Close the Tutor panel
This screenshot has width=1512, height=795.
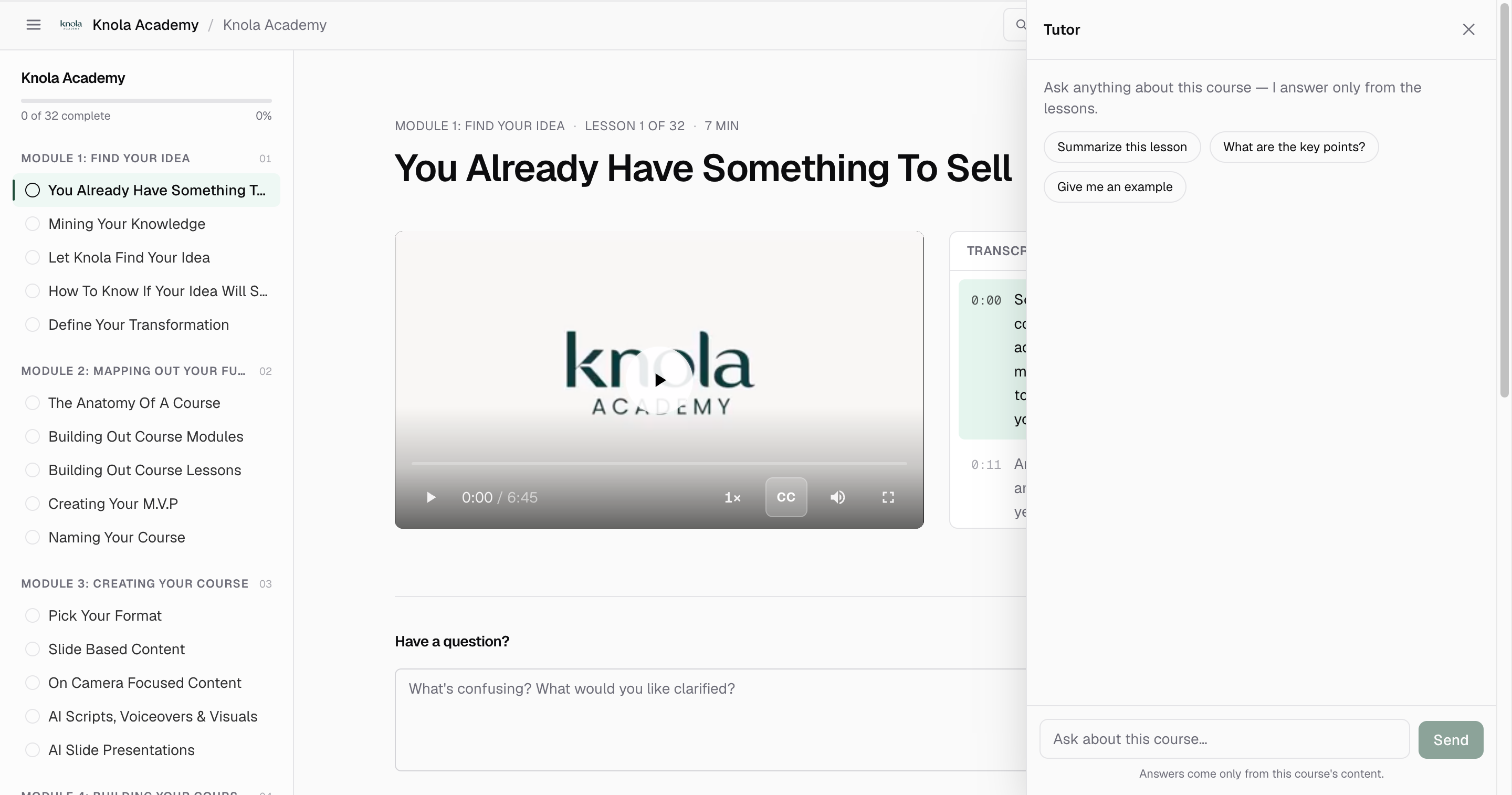pos(1468,30)
